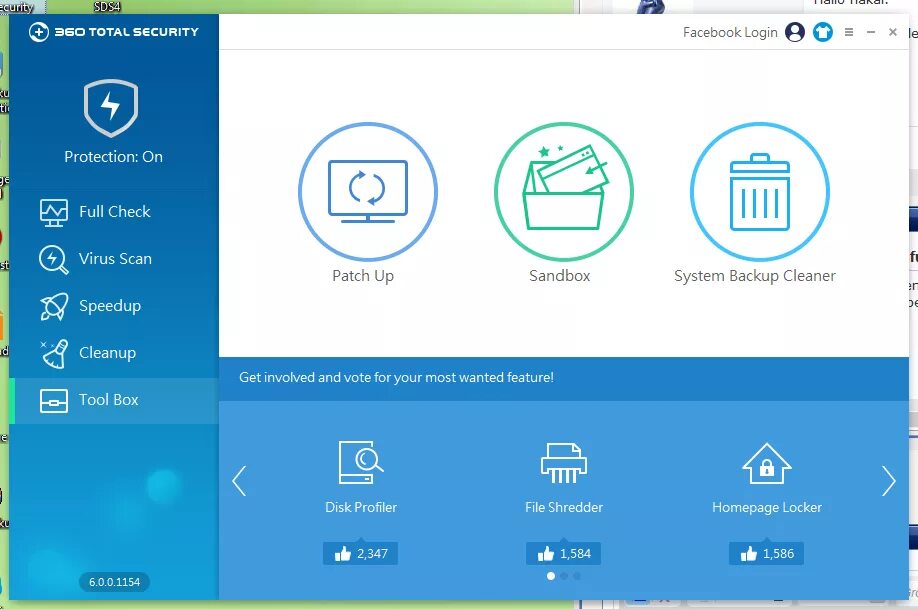Vote thumbs up for Disk Profiler
The height and width of the screenshot is (609, 918).
(x=360, y=553)
